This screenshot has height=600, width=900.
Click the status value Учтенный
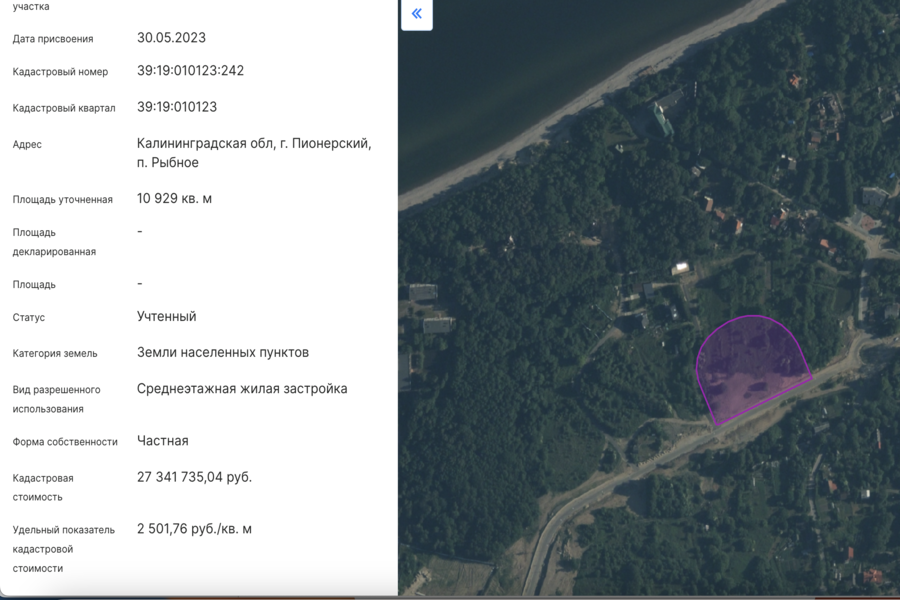pyautogui.click(x=166, y=316)
